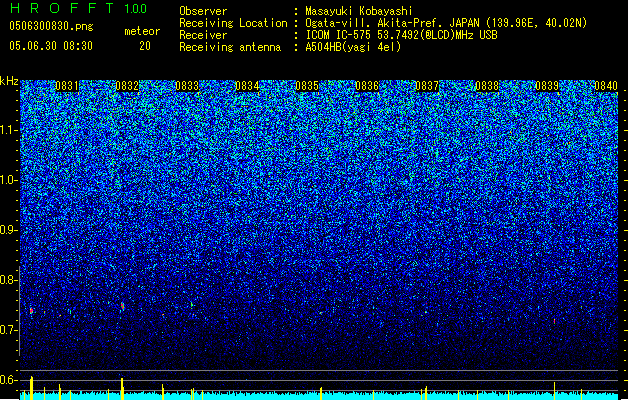Click the 1.0 kHz axis label
Screen dimensions: 629x400
(9, 180)
